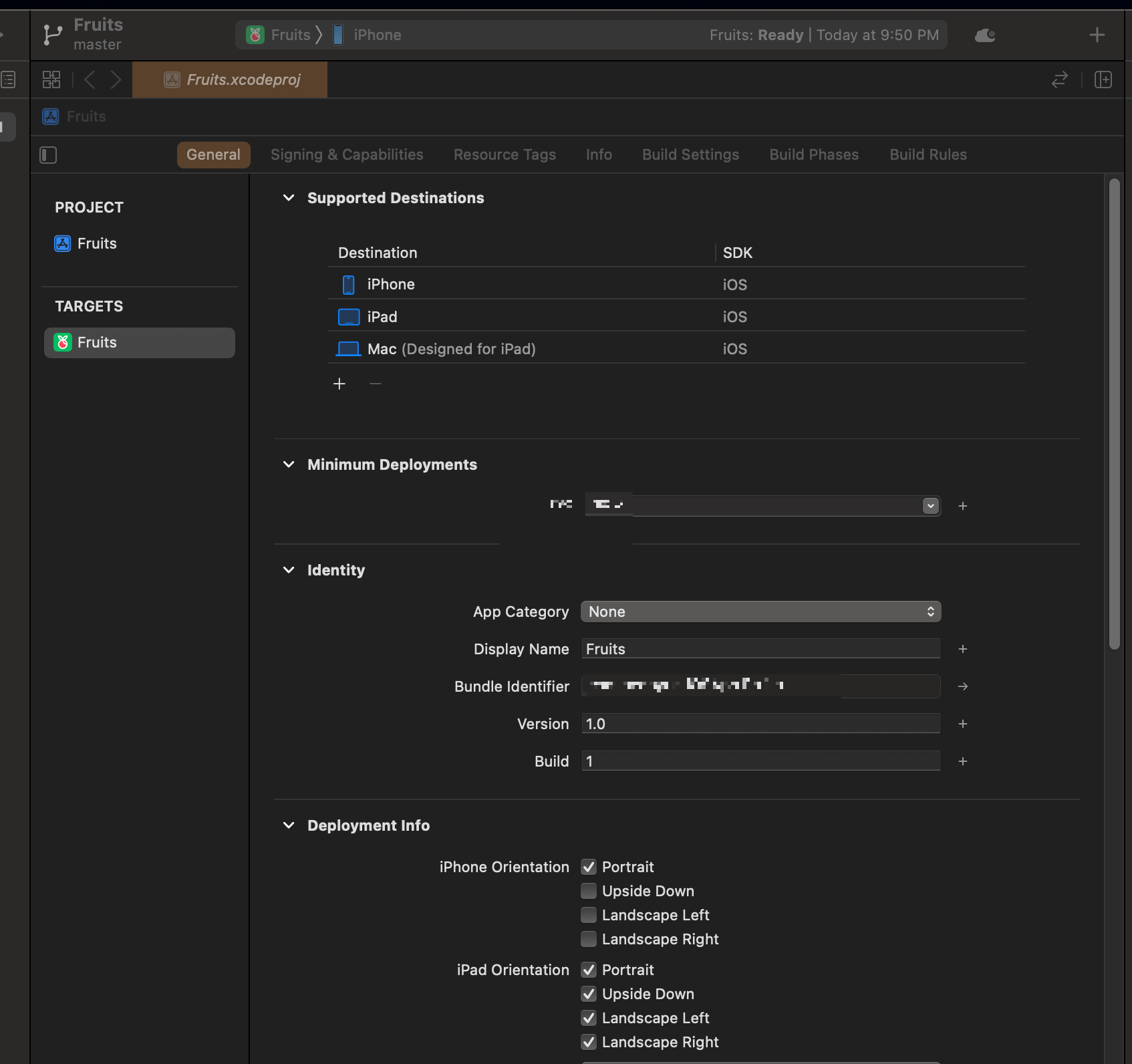The image size is (1132, 1064).
Task: Open the Build Rules tab
Action: [x=928, y=154]
